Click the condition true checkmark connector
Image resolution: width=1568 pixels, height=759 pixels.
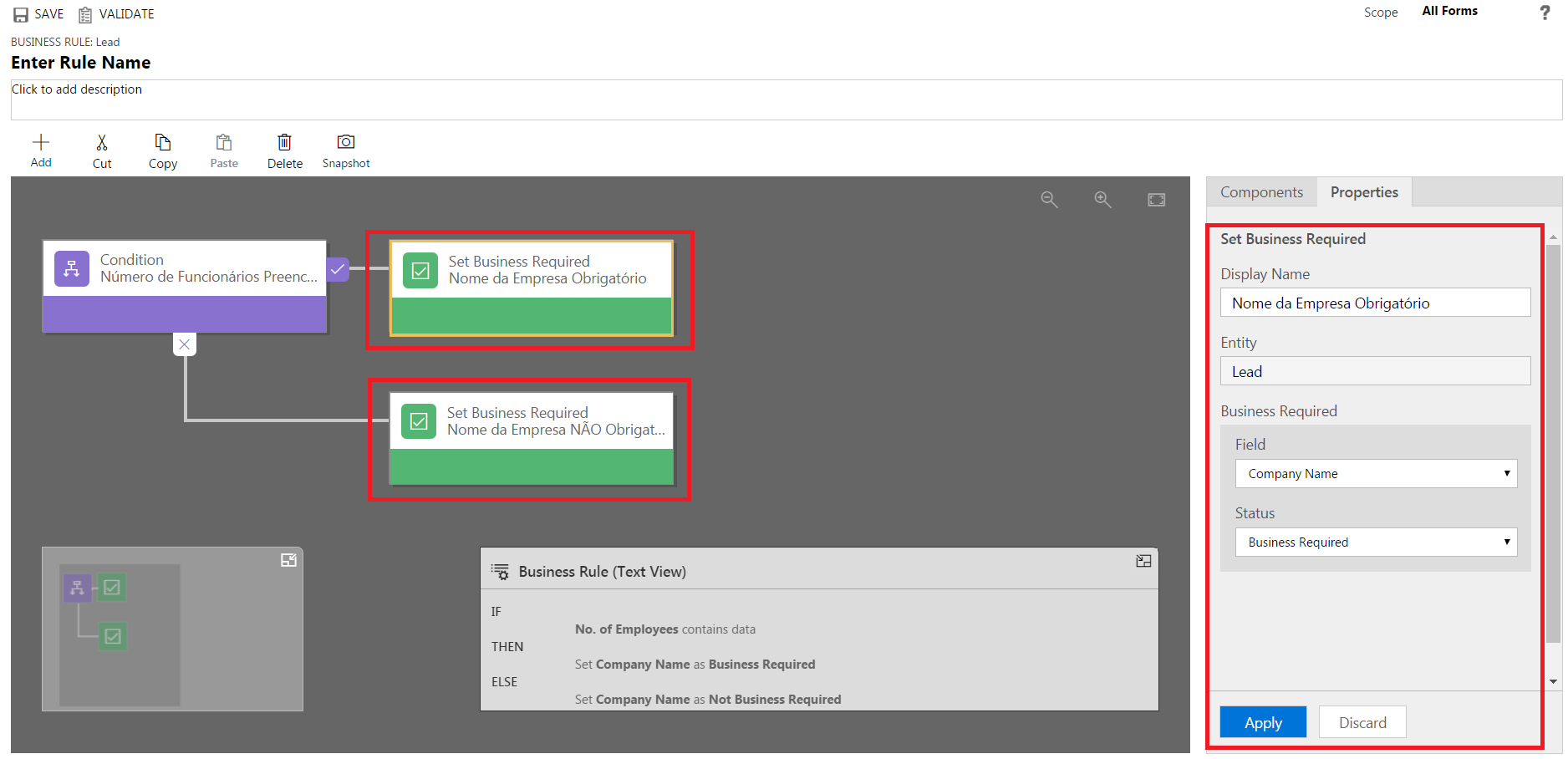(338, 269)
